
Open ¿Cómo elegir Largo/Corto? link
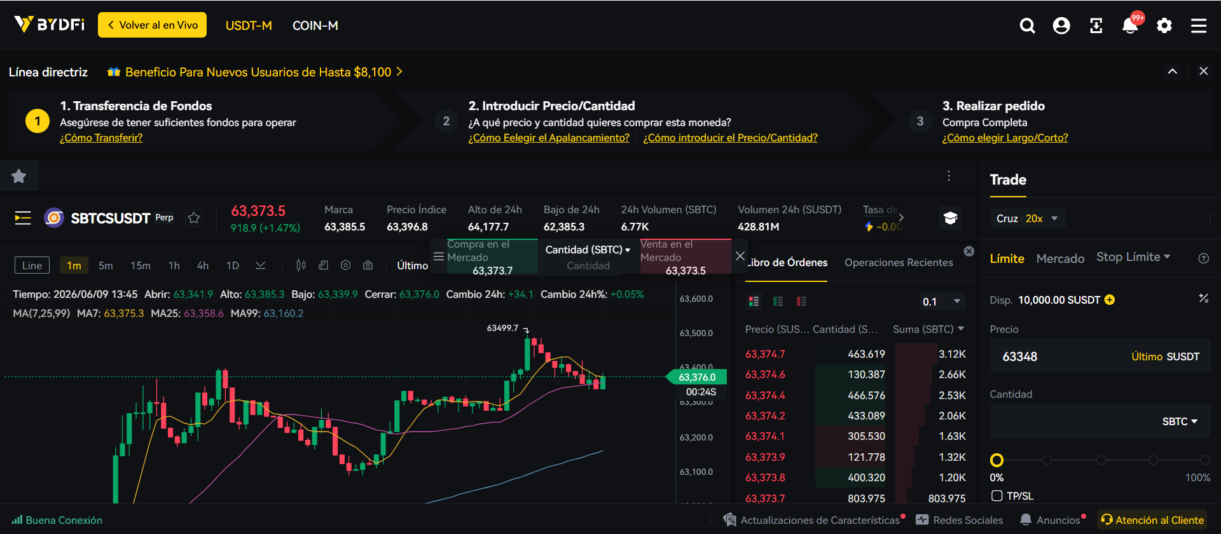pyautogui.click(x=1005, y=138)
